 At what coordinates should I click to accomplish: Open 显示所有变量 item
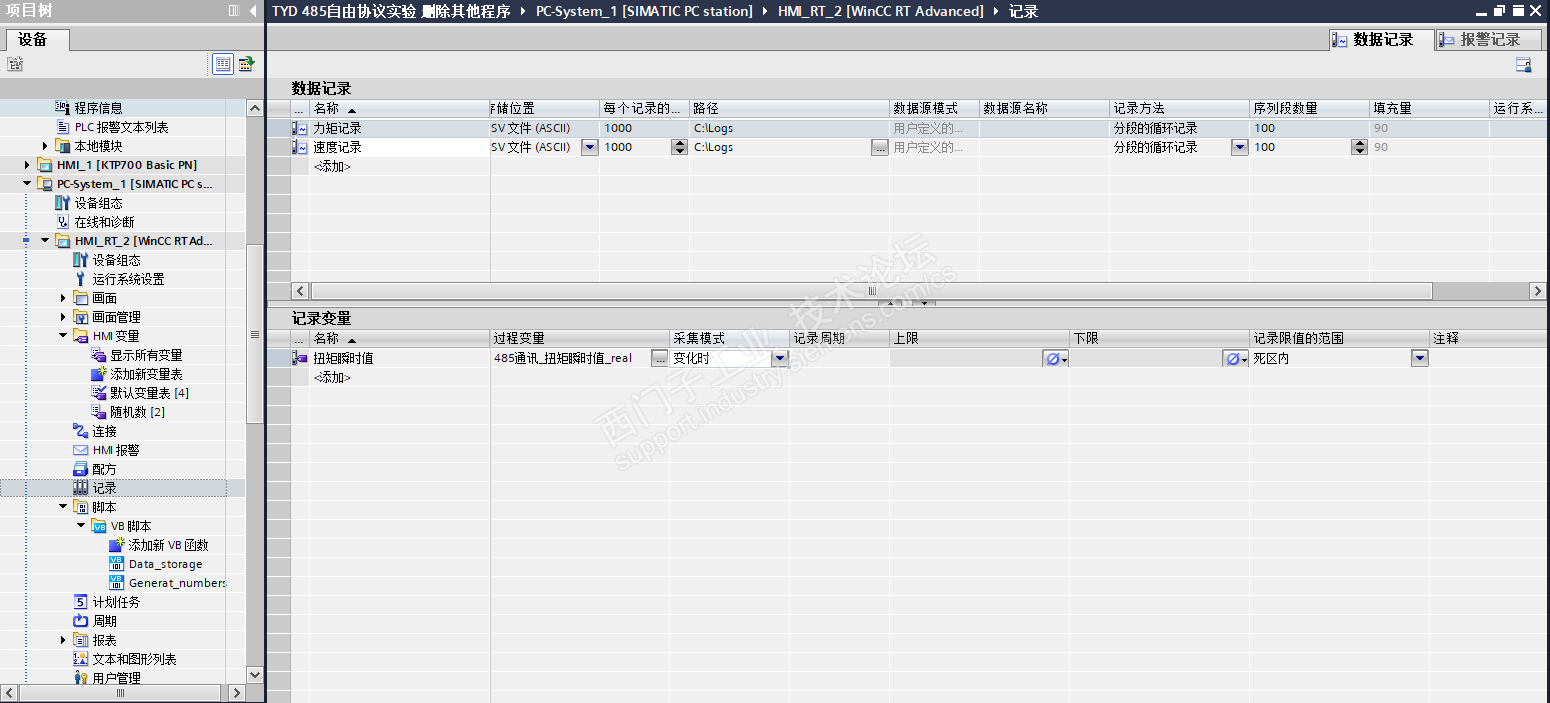click(x=146, y=355)
